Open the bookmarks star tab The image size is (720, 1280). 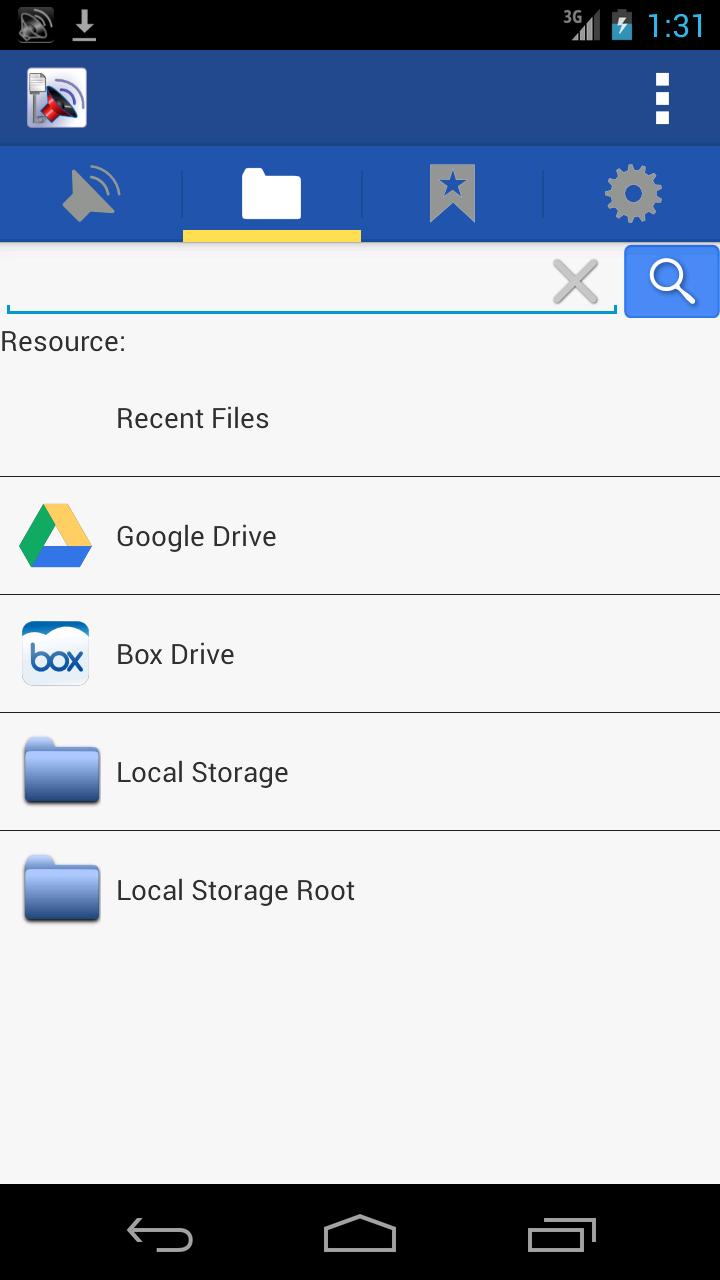click(x=452, y=194)
